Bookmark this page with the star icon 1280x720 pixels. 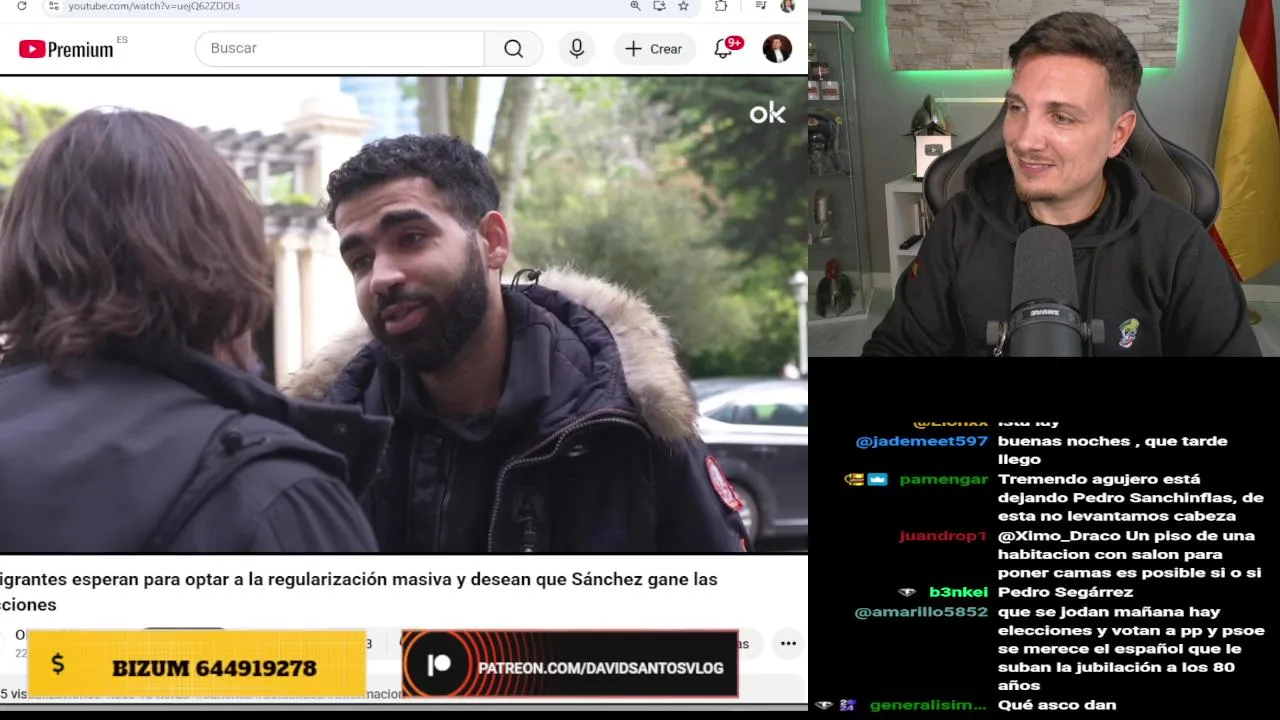pos(684,6)
